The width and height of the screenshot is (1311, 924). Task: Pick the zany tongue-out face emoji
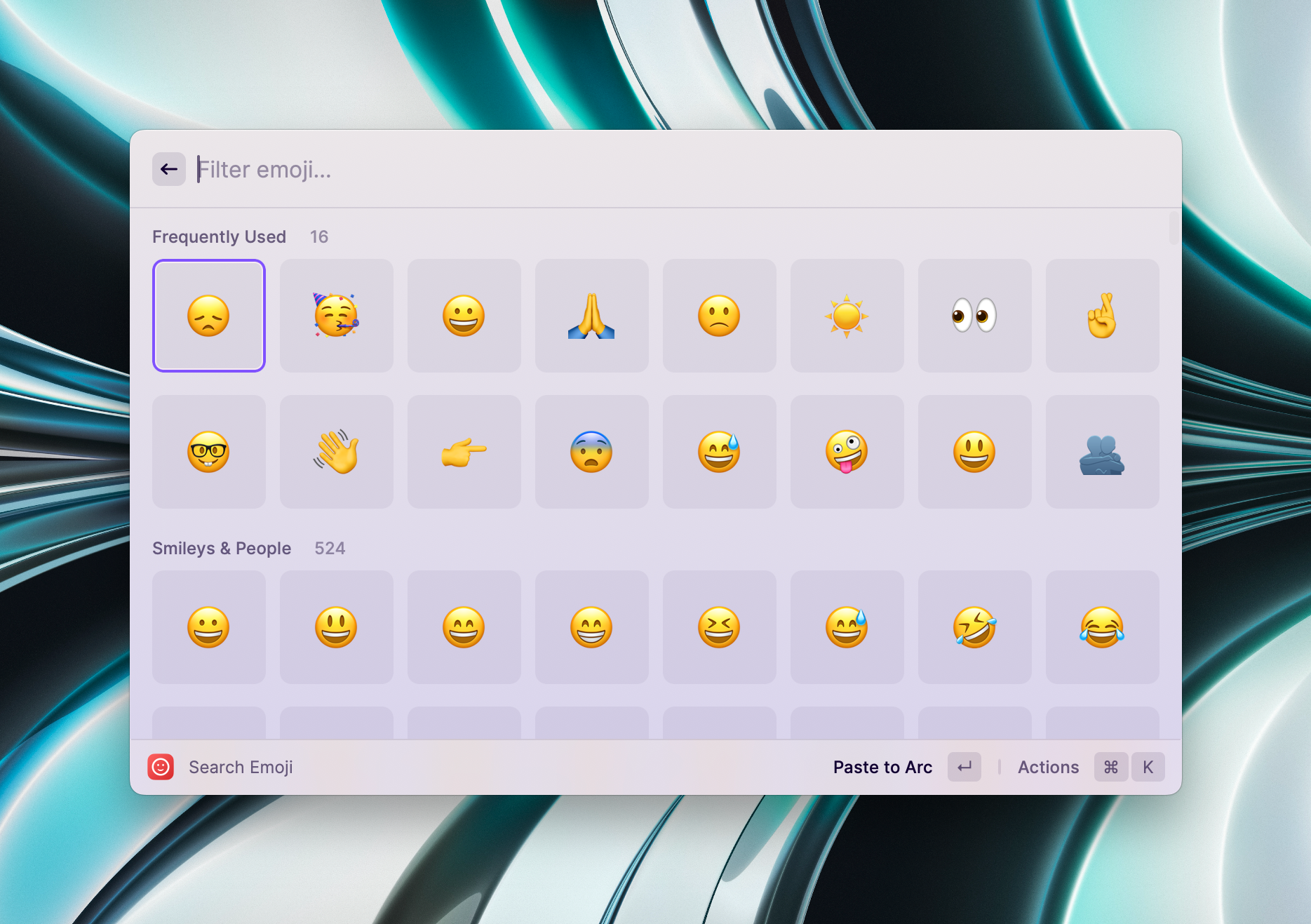click(x=847, y=452)
